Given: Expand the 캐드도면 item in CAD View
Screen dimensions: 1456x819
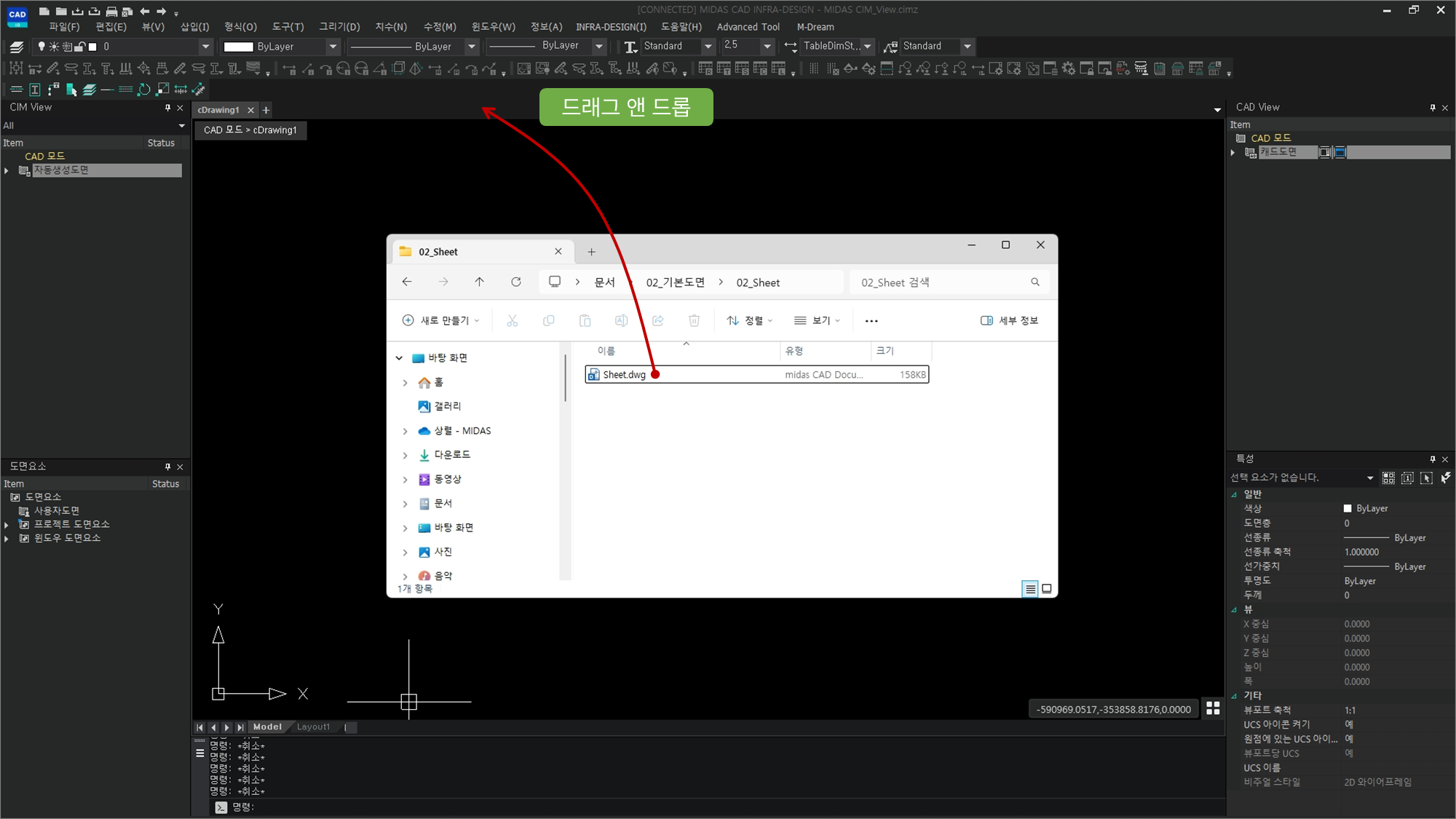Looking at the screenshot, I should (x=1233, y=152).
